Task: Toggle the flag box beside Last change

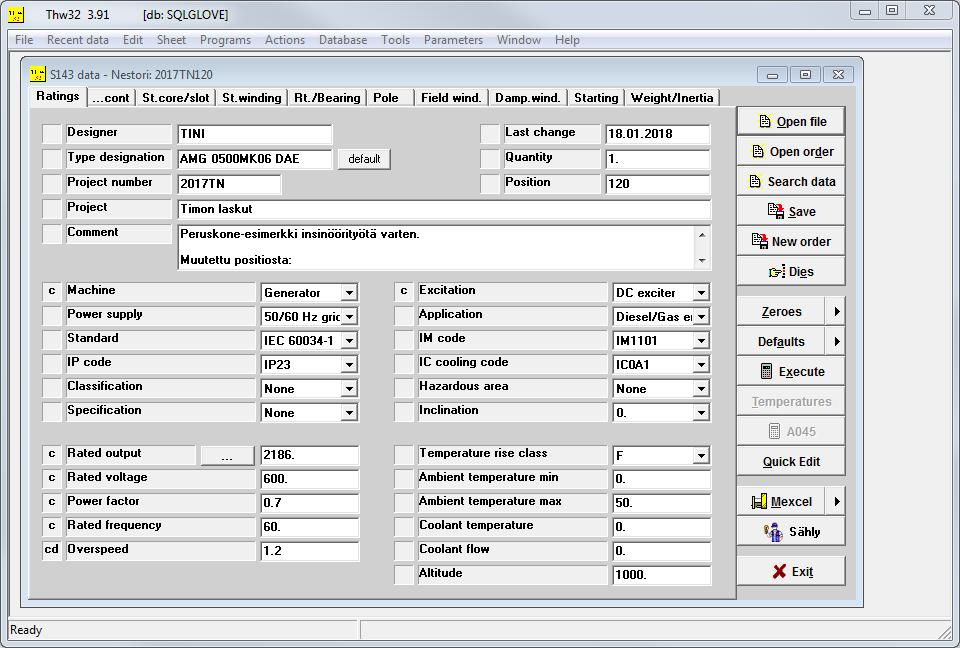Action: tap(490, 134)
